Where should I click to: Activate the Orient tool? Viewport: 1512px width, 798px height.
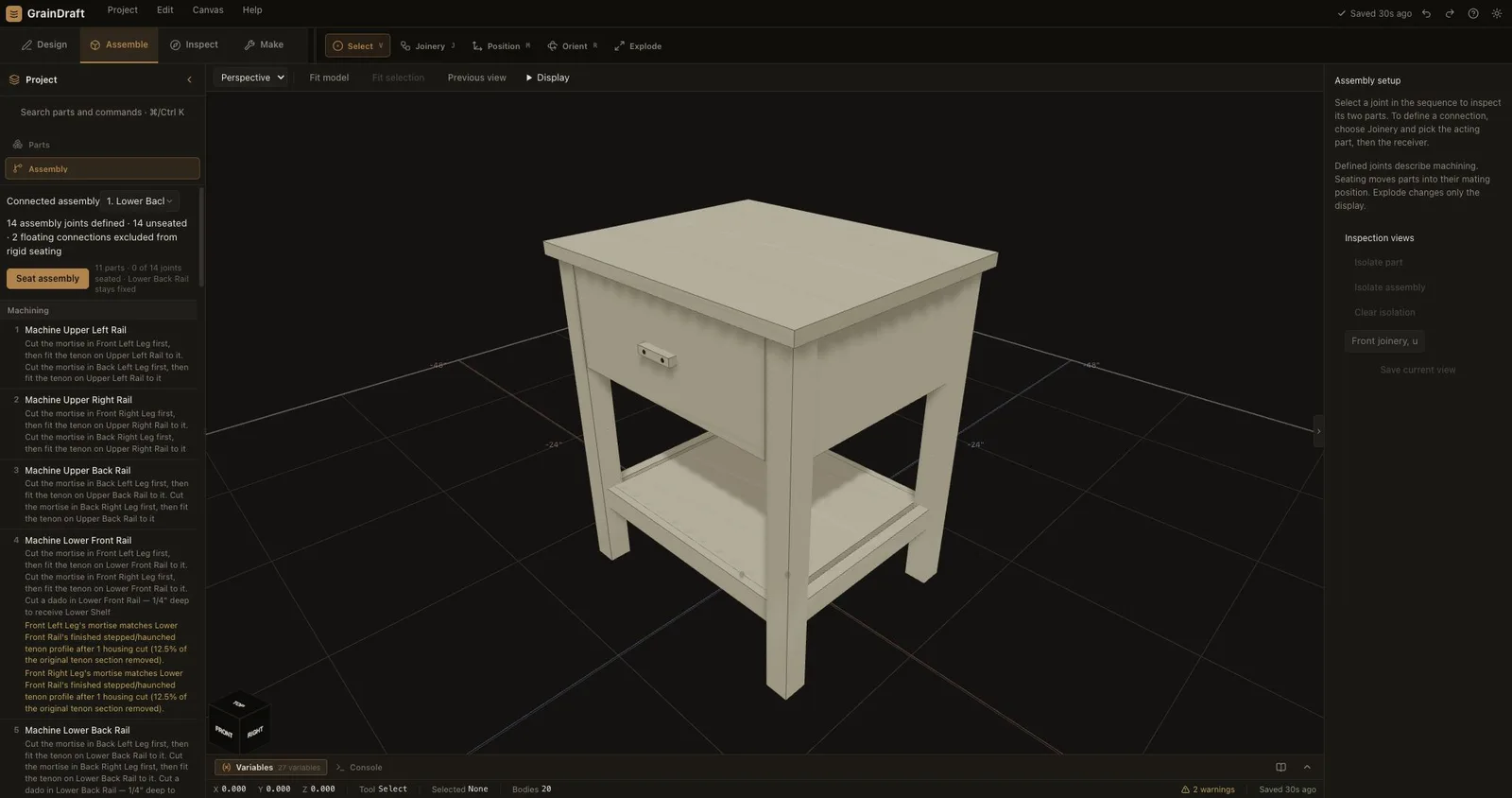(573, 45)
